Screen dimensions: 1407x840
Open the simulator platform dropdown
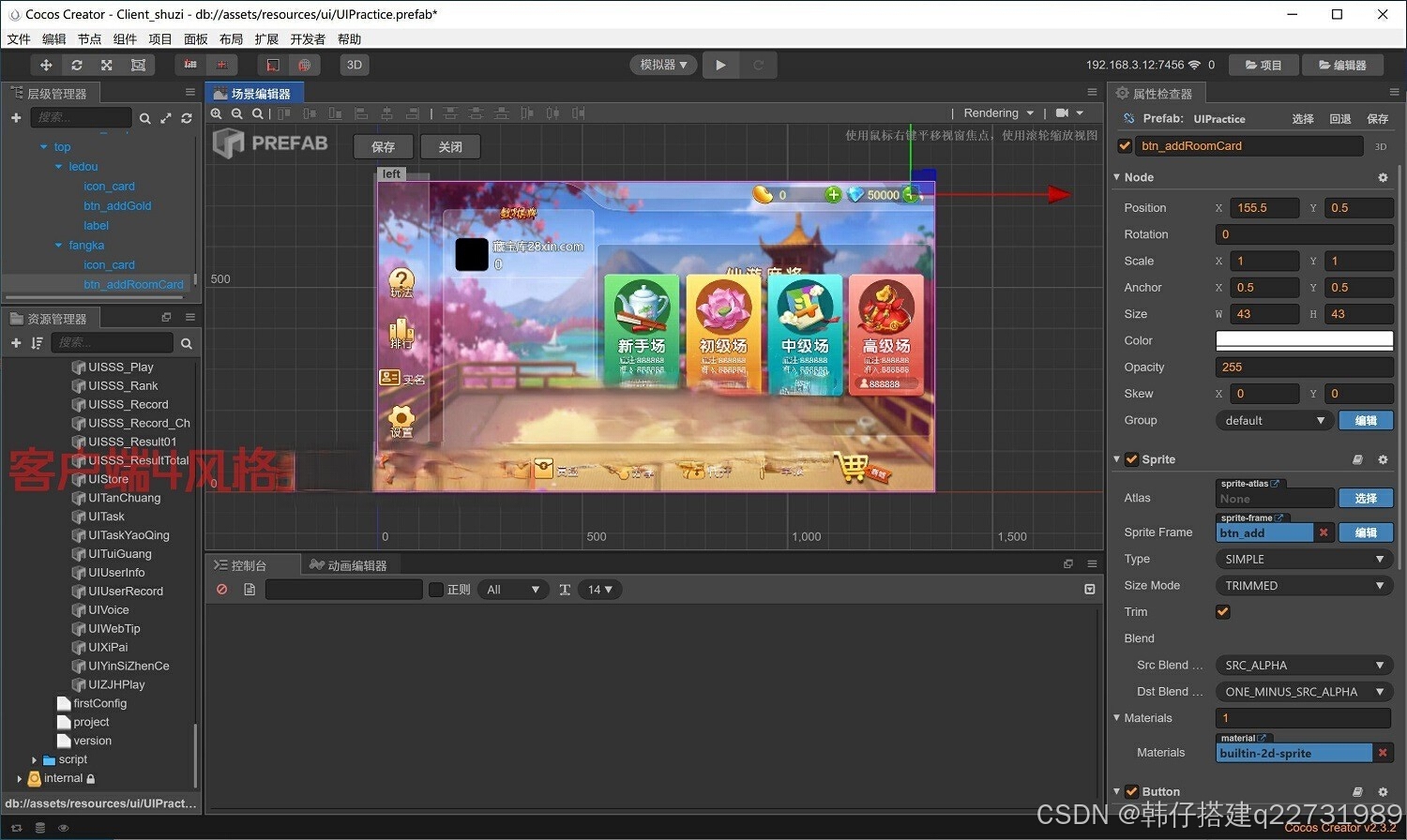point(663,65)
